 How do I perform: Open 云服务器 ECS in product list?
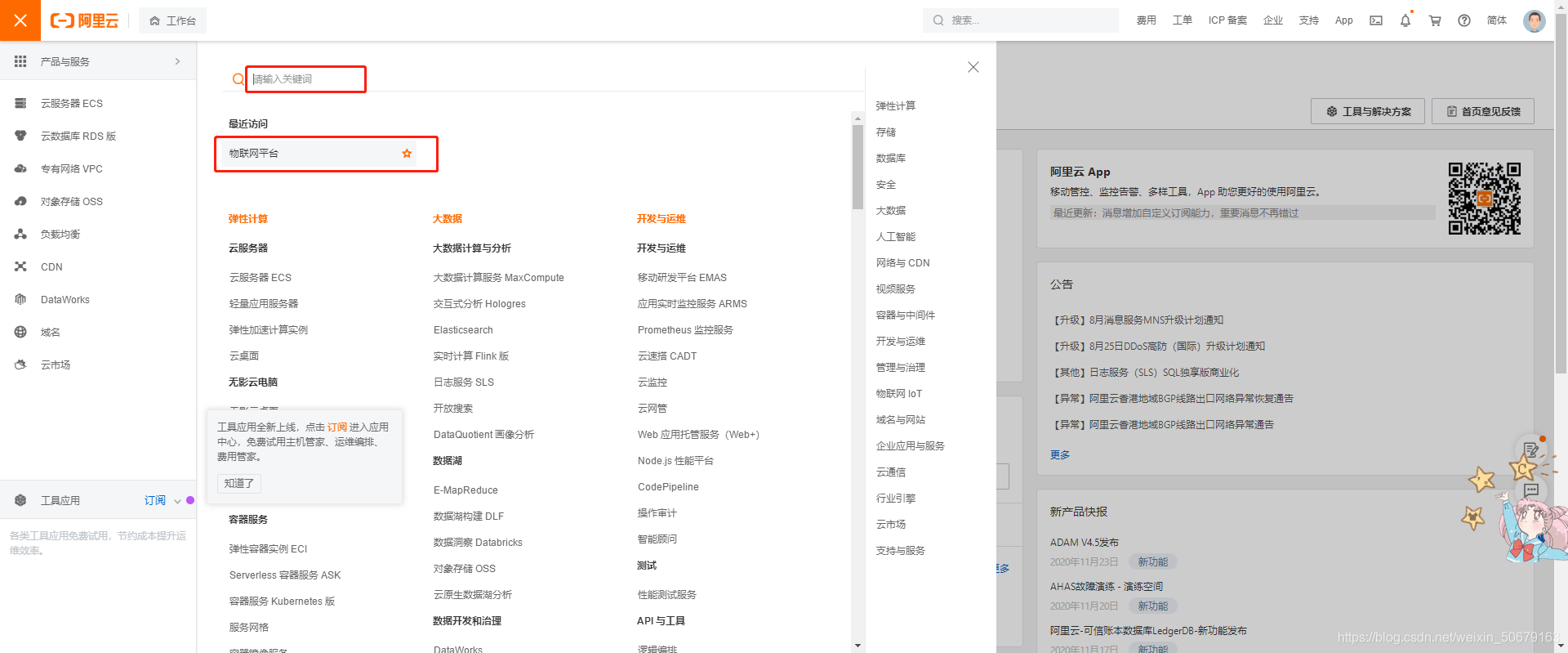pyautogui.click(x=260, y=278)
